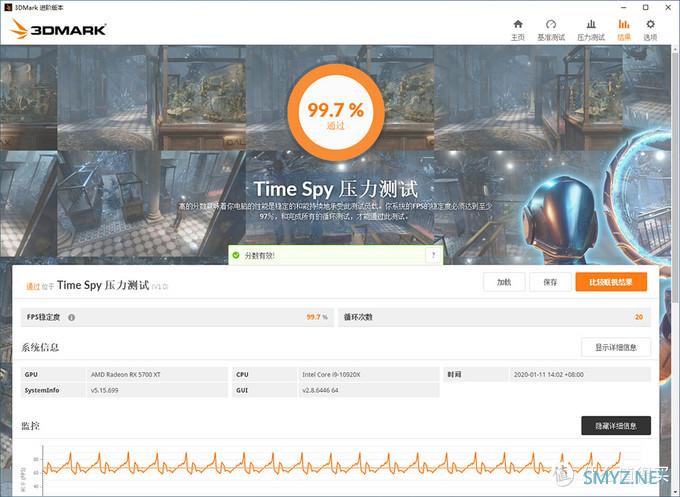Click SystemInfo version v5.15.699
Viewport: 680px width, 497px height.
coord(105,390)
